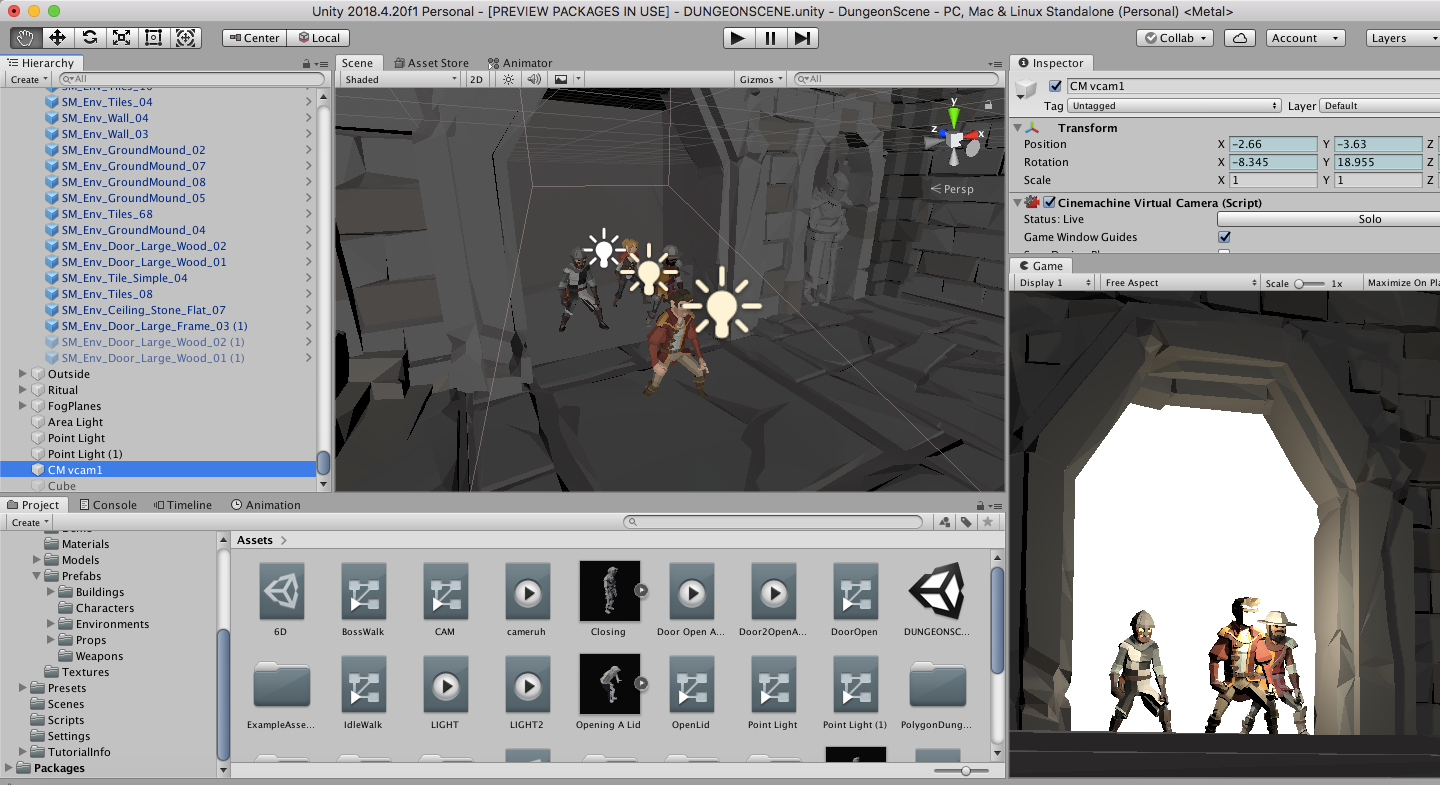Viewport: 1440px width, 785px height.
Task: Open the Account dropdown
Action: pos(1305,38)
